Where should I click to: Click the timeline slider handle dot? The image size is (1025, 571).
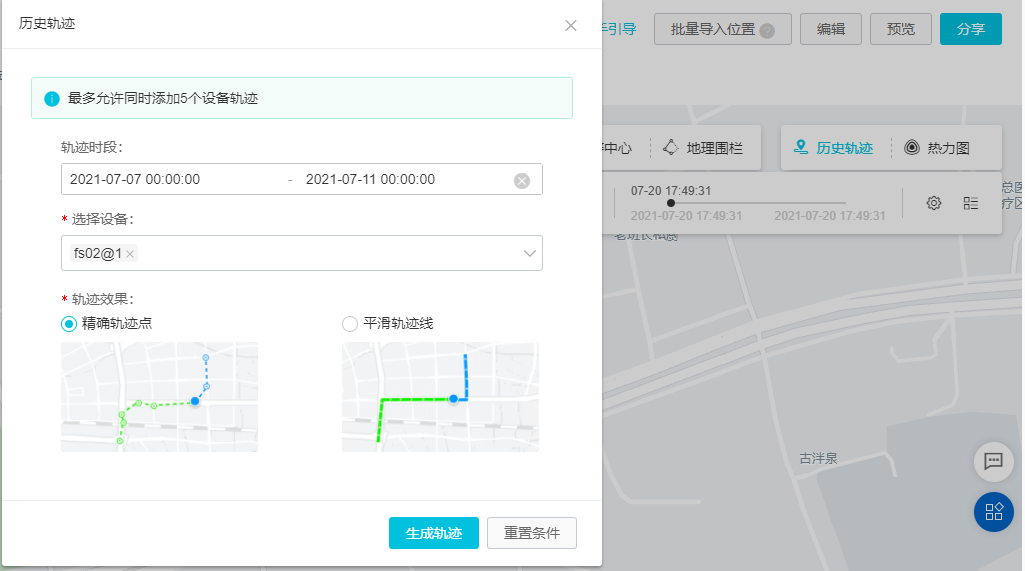[670, 203]
